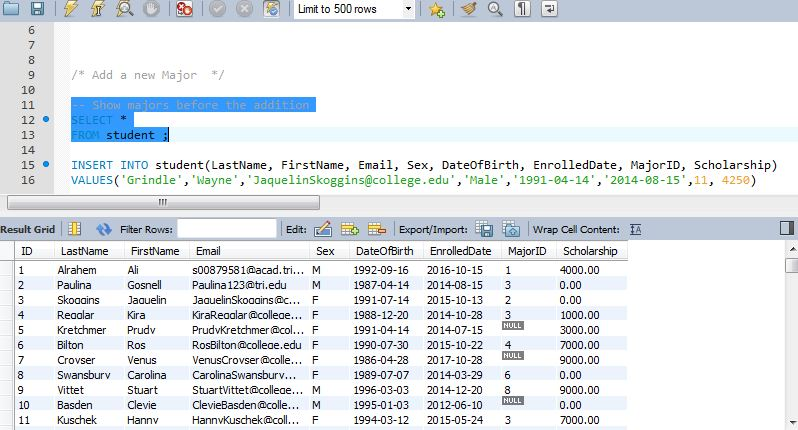Select the Jaquelin first name cell
Screen dimensions: 798x430
pyautogui.click(x=157, y=300)
